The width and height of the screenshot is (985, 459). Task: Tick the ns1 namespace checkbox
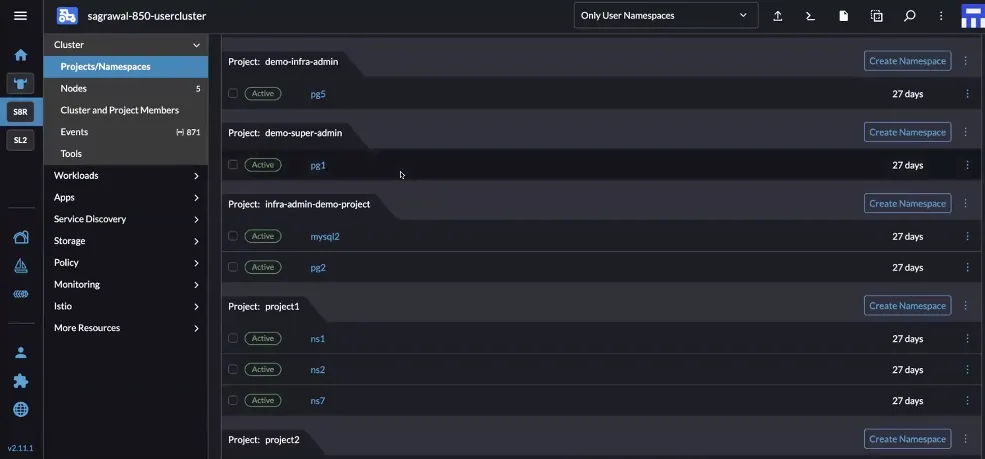(233, 338)
